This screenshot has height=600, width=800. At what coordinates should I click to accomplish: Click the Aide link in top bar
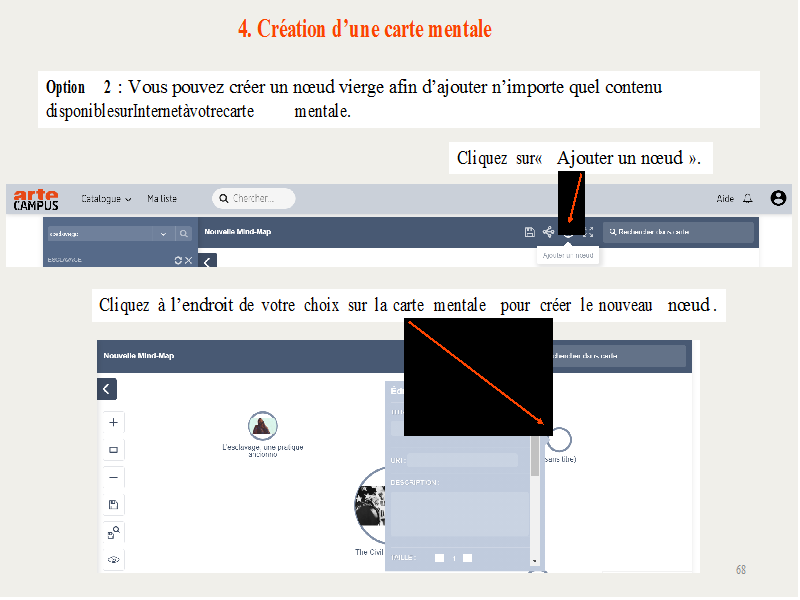725,199
